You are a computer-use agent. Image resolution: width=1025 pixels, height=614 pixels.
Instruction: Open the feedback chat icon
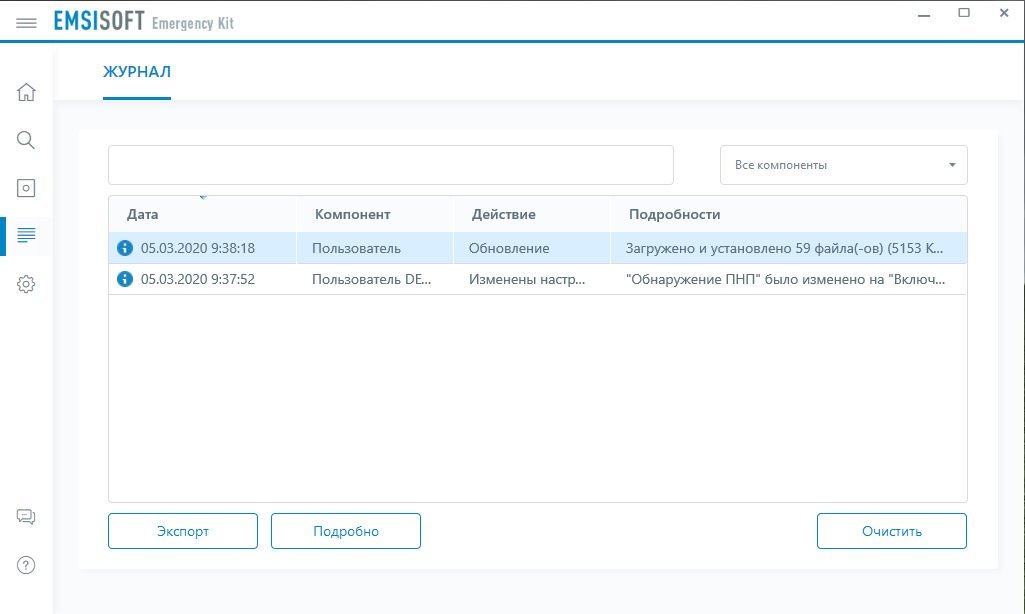pyautogui.click(x=27, y=517)
